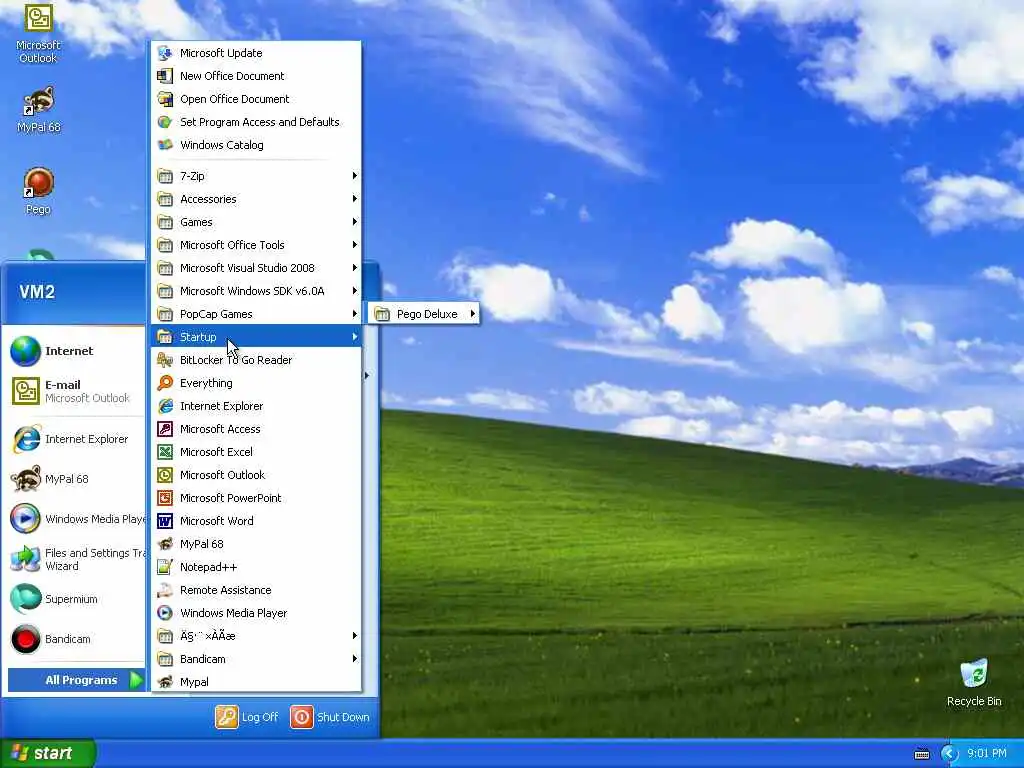Click All Programs in Start menu
Image resolution: width=1024 pixels, height=768 pixels.
[76, 680]
